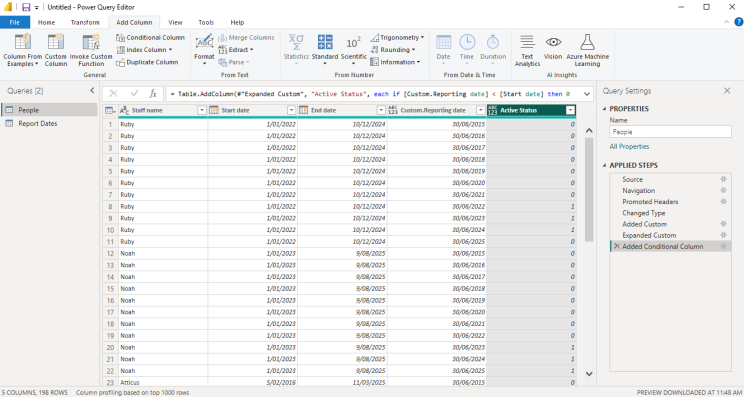
Task: Open Custom.Reporting date filter dropdown
Action: (481, 110)
